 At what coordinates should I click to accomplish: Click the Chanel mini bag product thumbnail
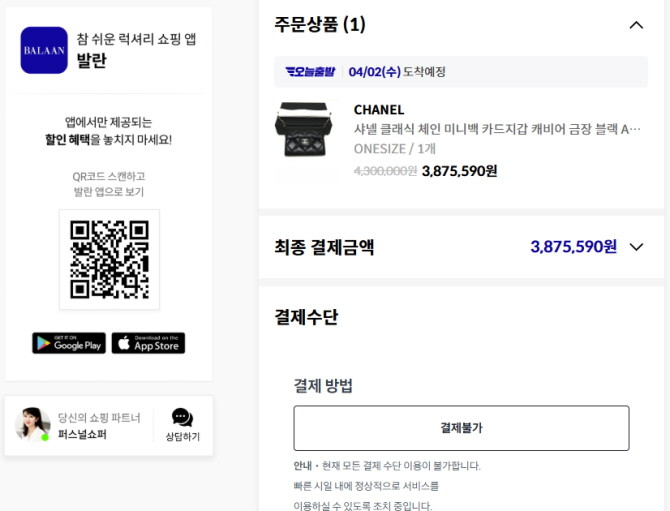pyautogui.click(x=305, y=129)
